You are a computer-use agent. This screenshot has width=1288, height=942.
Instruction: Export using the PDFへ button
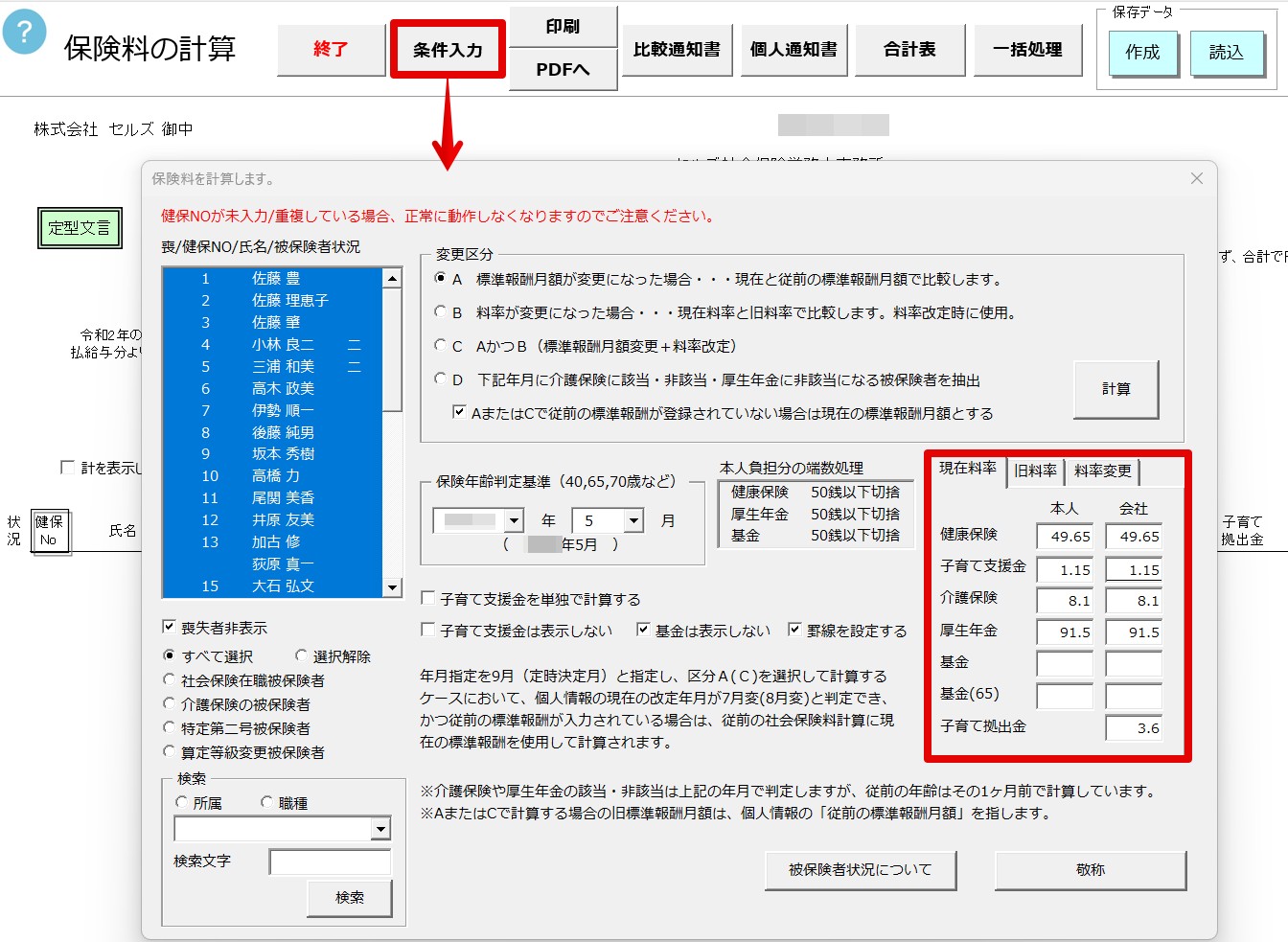point(563,69)
